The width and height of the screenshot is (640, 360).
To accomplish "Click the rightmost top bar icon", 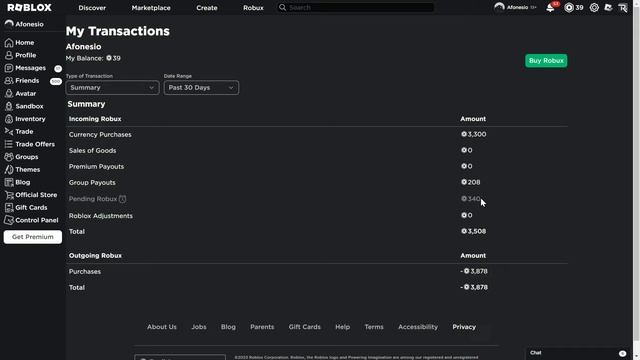I will [622, 7].
